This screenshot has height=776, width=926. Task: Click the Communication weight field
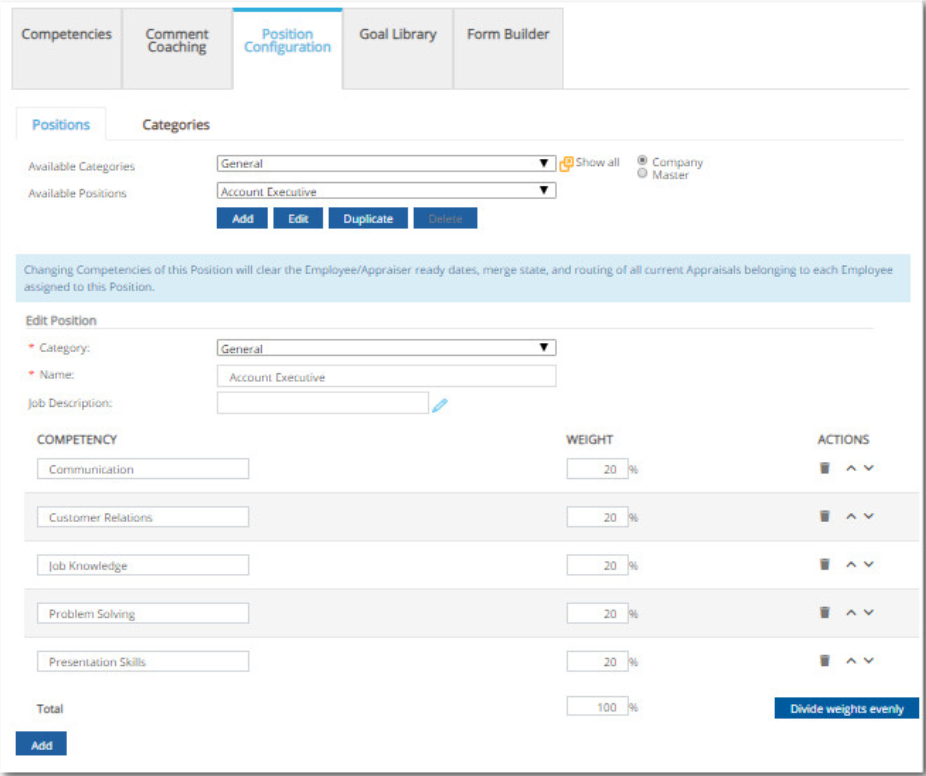click(x=597, y=469)
